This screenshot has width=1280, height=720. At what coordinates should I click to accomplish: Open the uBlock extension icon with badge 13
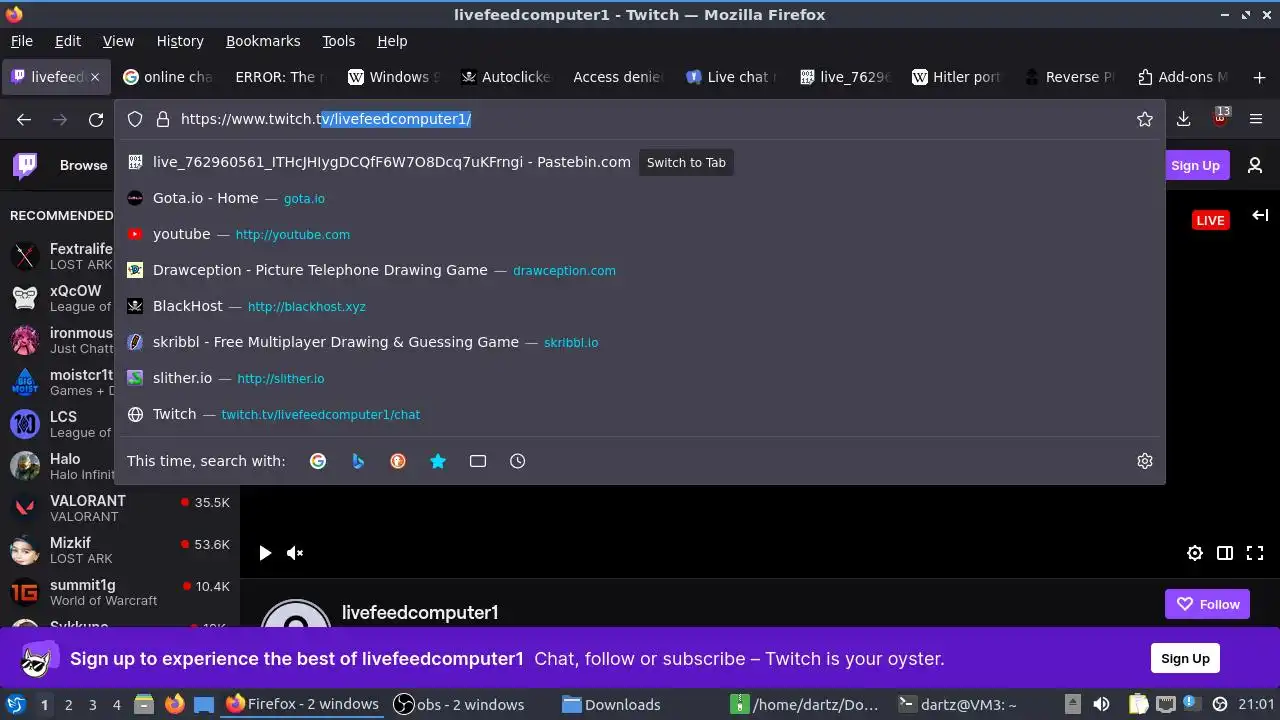pyautogui.click(x=1220, y=117)
